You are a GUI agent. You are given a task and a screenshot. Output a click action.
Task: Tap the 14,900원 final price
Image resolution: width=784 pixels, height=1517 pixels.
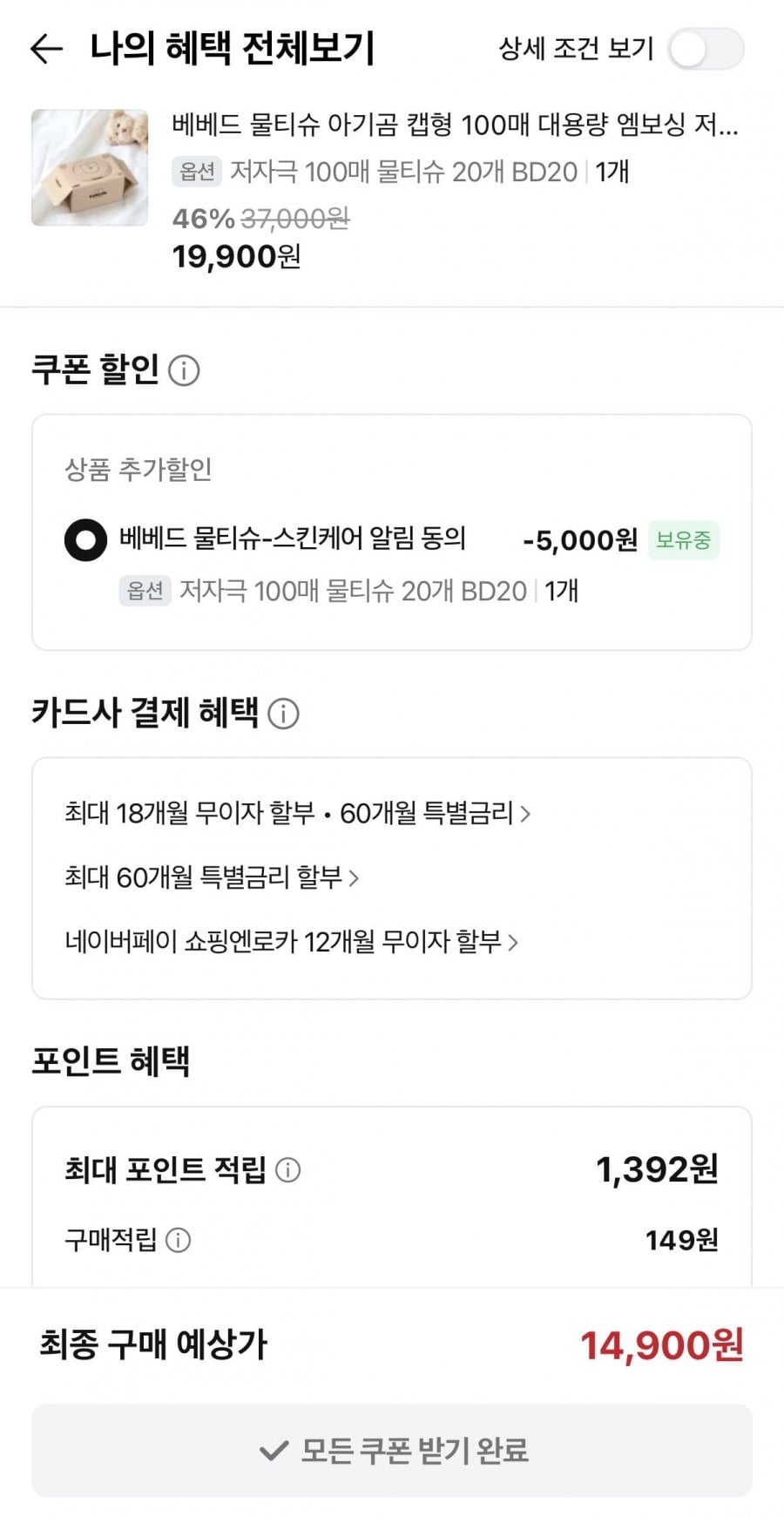(661, 1345)
